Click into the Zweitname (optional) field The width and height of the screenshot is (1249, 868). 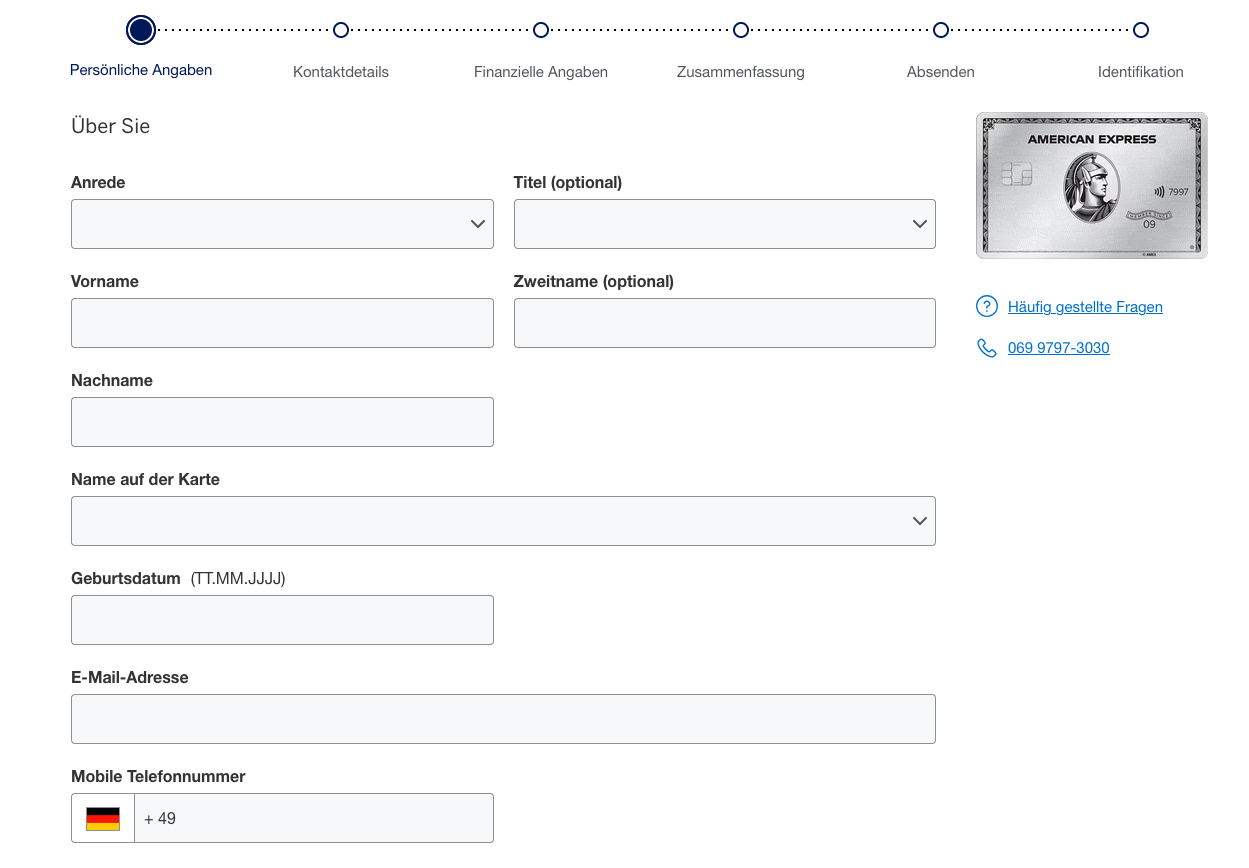pos(724,323)
